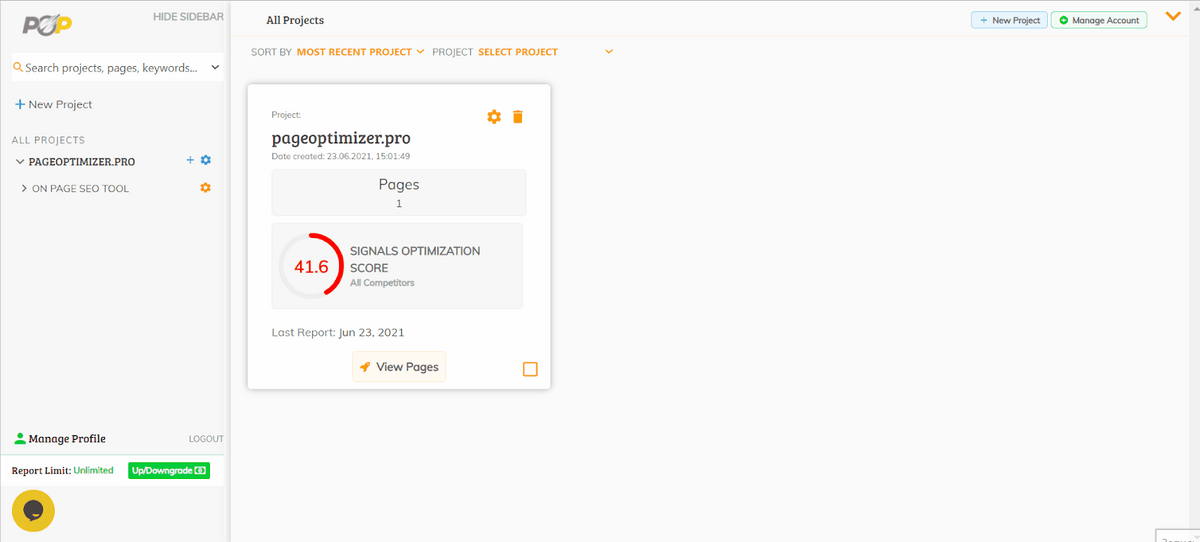Viewport: 1200px width, 542px height.
Task: Expand the ON PAGE SEO TOOL item
Action: click(x=24, y=188)
